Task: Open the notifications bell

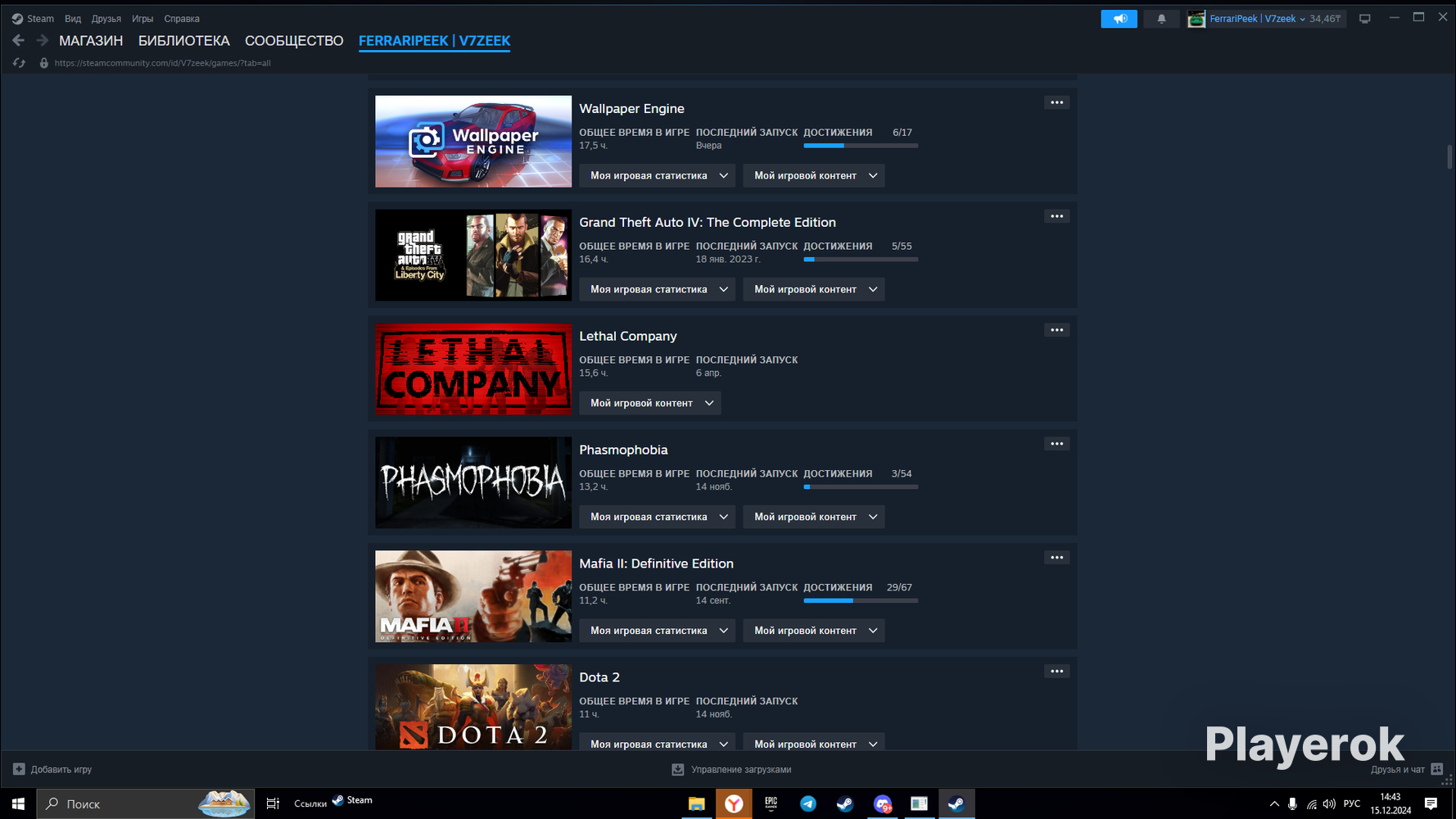Action: click(1161, 19)
